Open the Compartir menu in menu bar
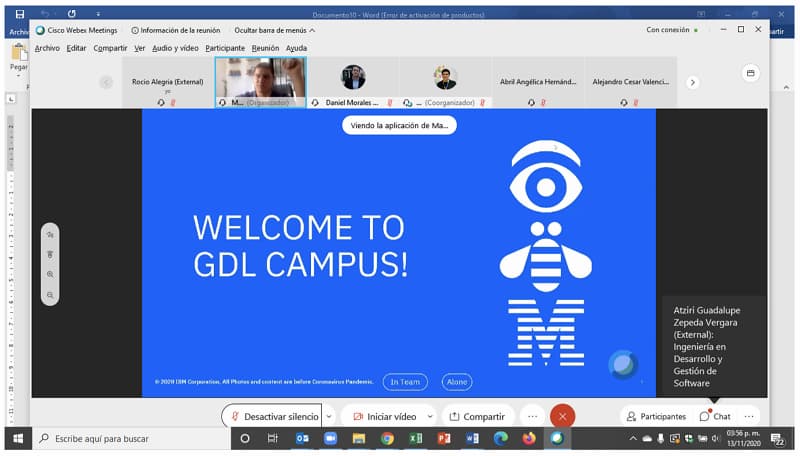This screenshot has height=456, width=800. tap(110, 48)
